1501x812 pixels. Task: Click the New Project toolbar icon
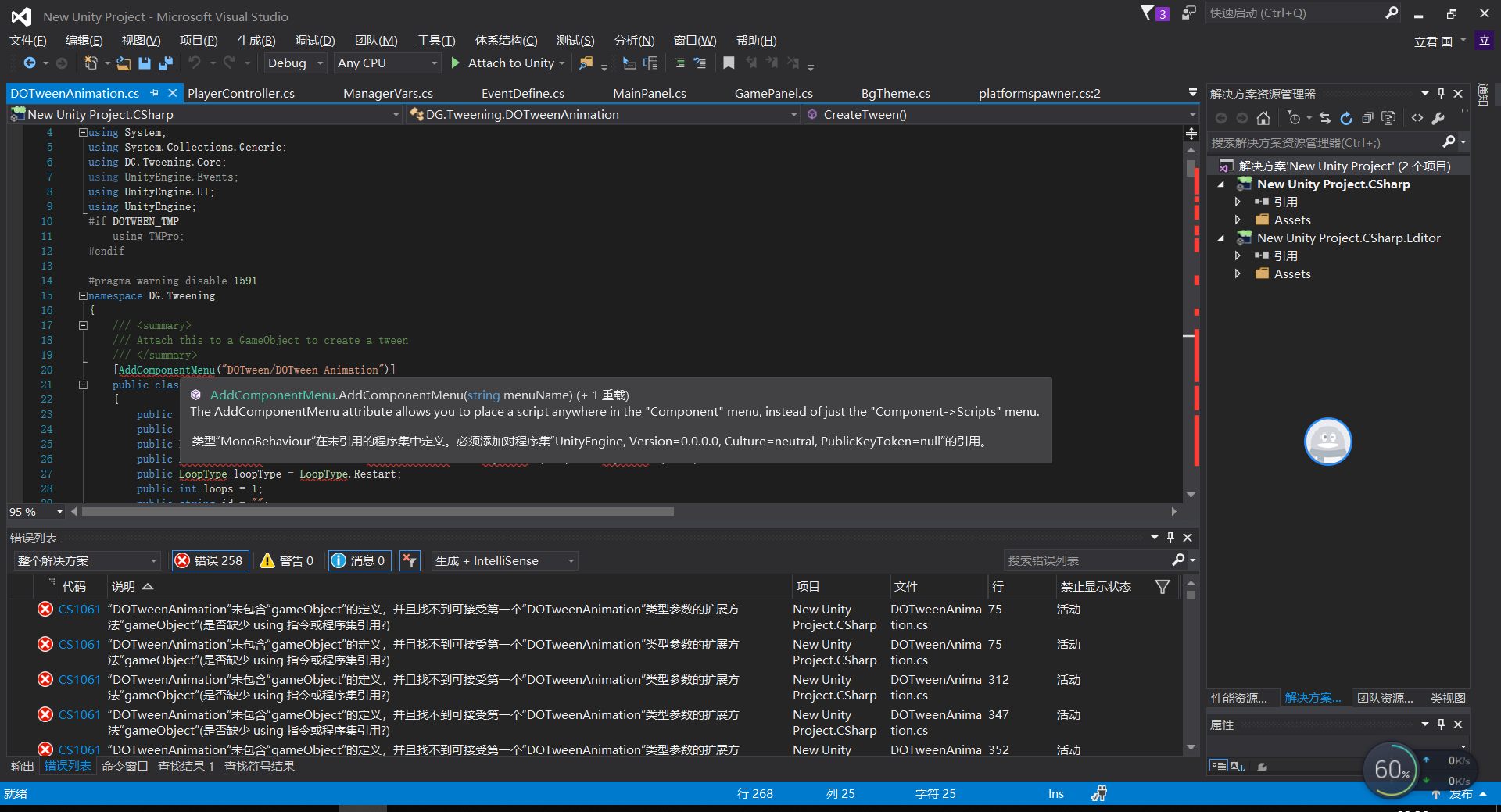[91, 63]
